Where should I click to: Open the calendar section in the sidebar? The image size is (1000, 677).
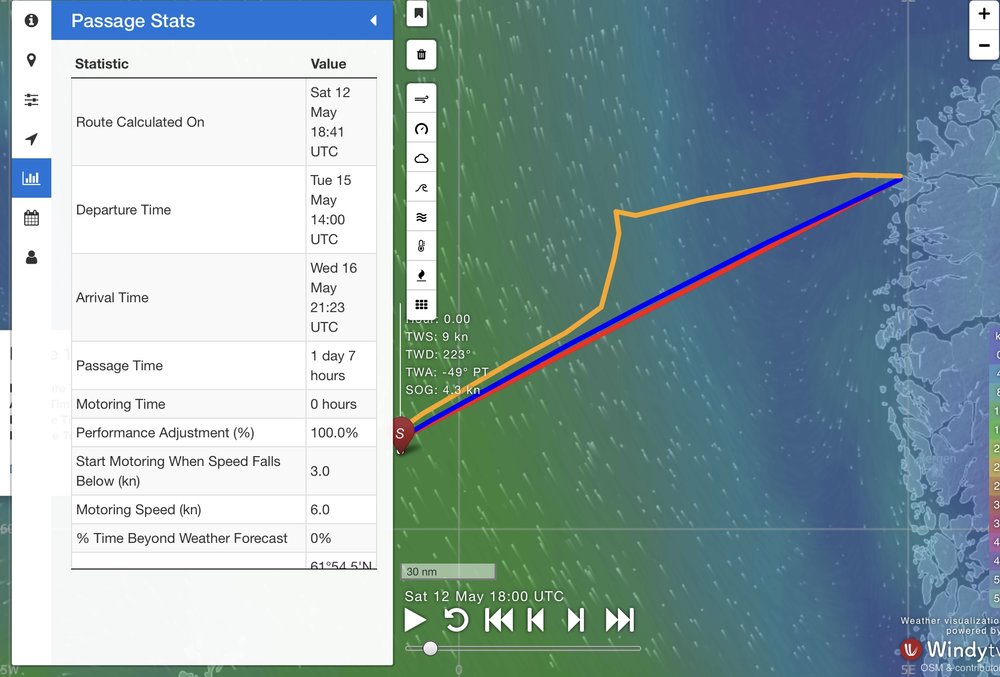tap(31, 218)
